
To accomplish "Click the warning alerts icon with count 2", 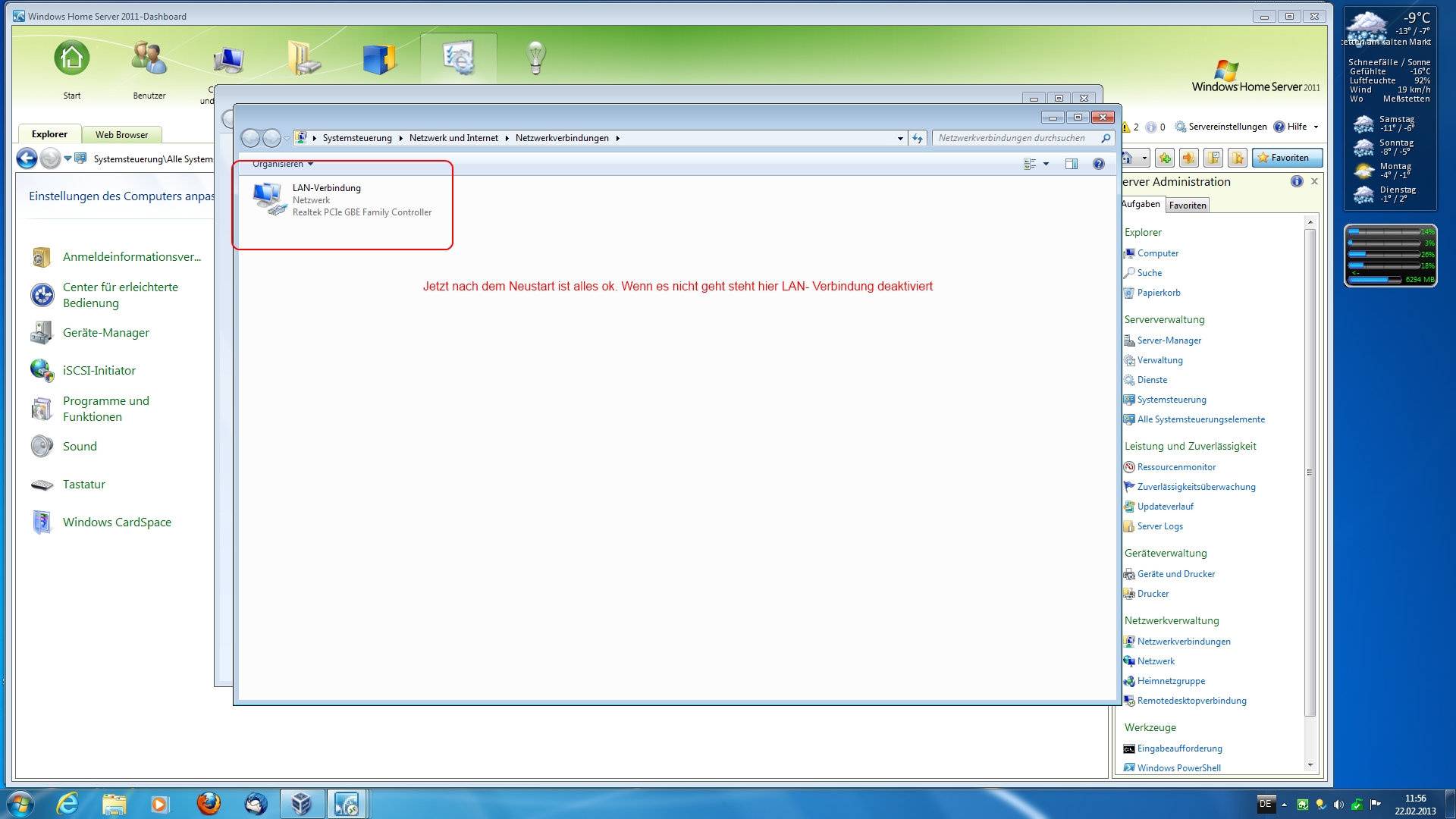I will [x=1130, y=127].
